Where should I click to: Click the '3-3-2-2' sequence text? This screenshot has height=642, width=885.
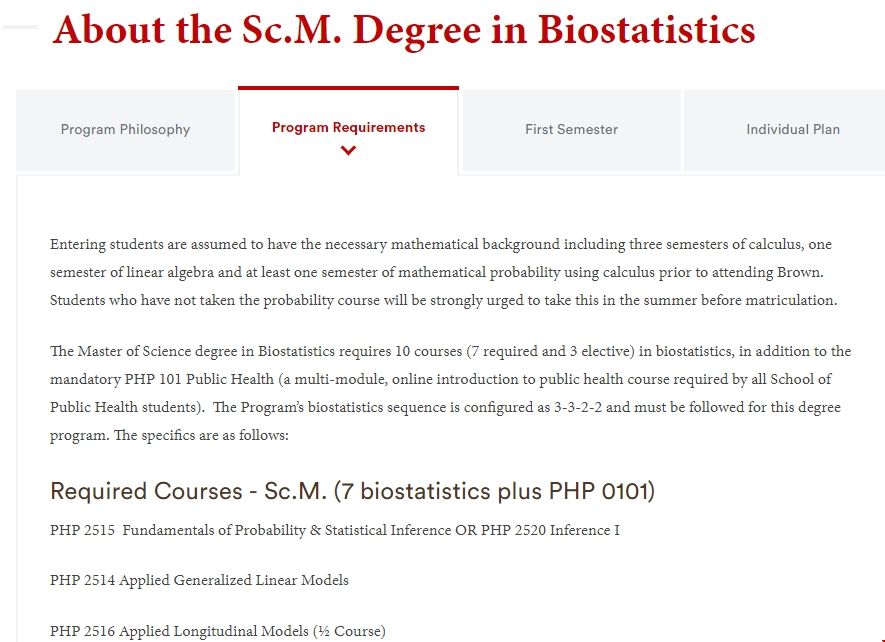(585, 408)
